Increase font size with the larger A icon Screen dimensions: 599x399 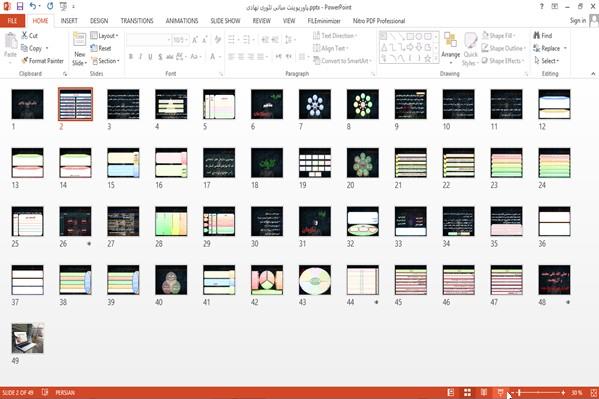coord(195,40)
